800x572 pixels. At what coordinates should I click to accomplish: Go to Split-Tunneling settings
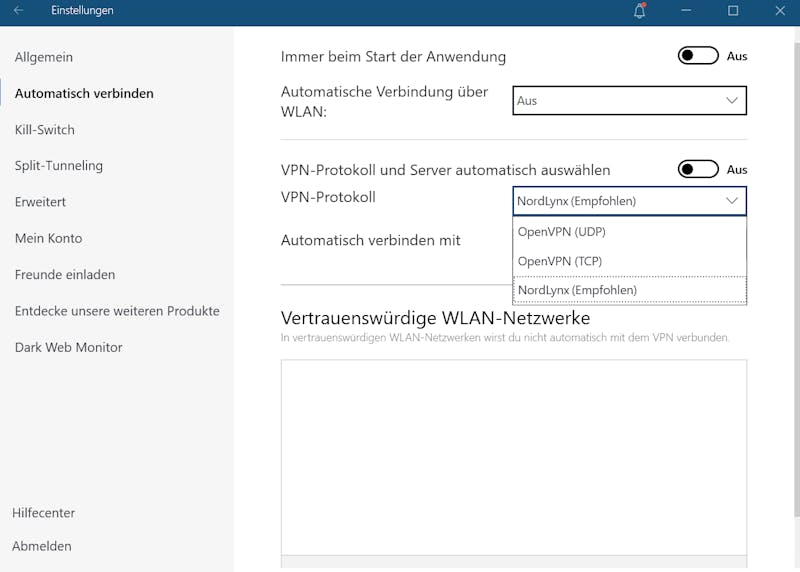(x=59, y=166)
